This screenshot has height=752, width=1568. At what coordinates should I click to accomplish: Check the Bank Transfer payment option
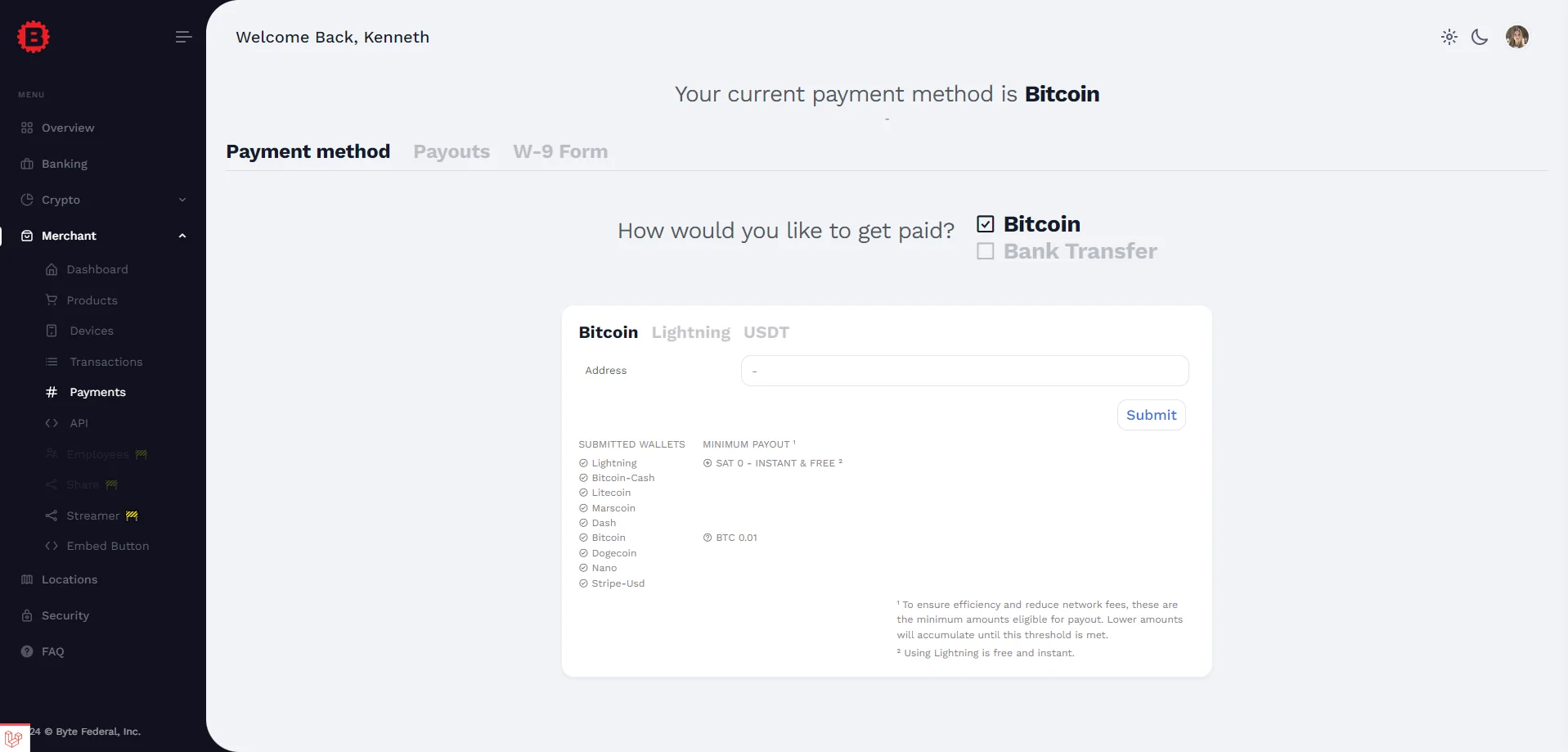(x=985, y=251)
